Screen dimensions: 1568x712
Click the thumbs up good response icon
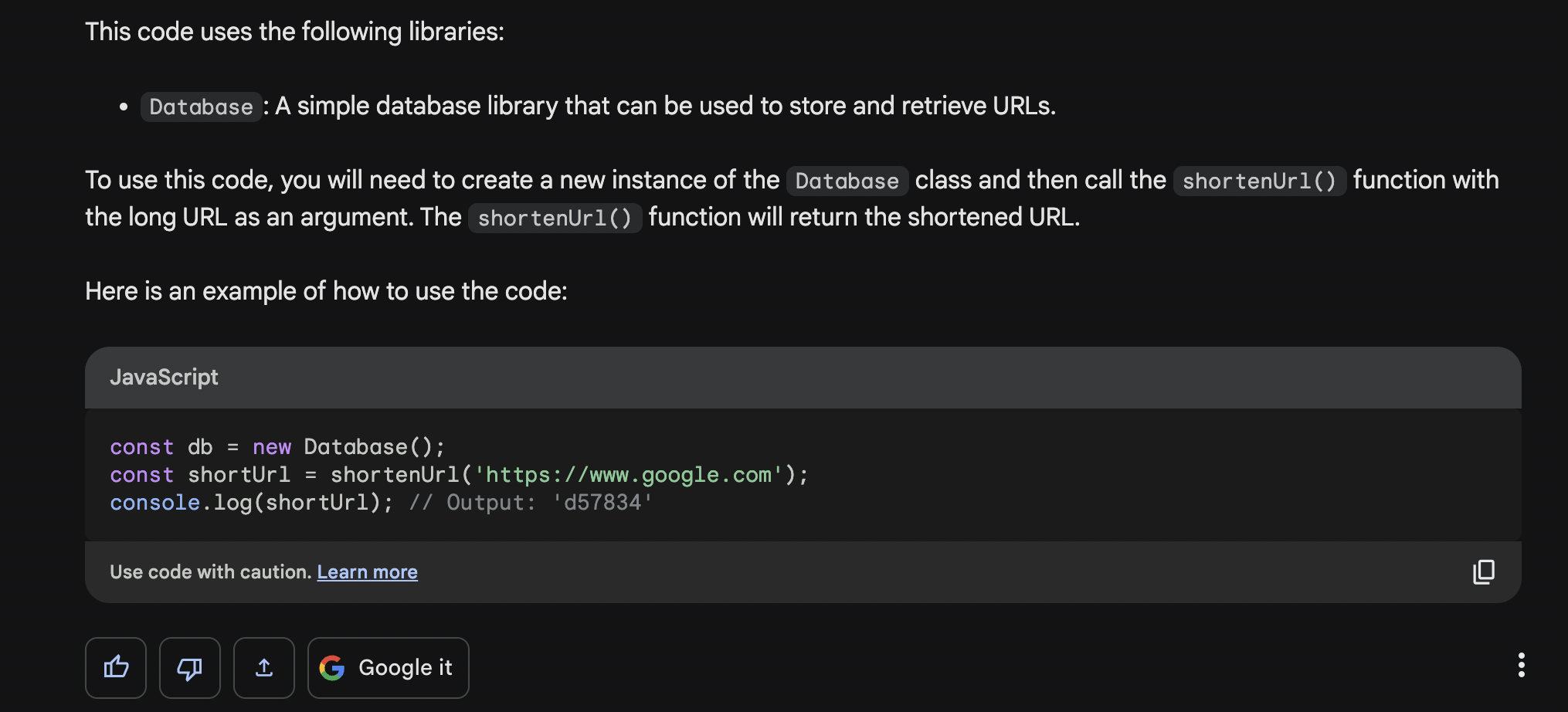click(x=116, y=667)
